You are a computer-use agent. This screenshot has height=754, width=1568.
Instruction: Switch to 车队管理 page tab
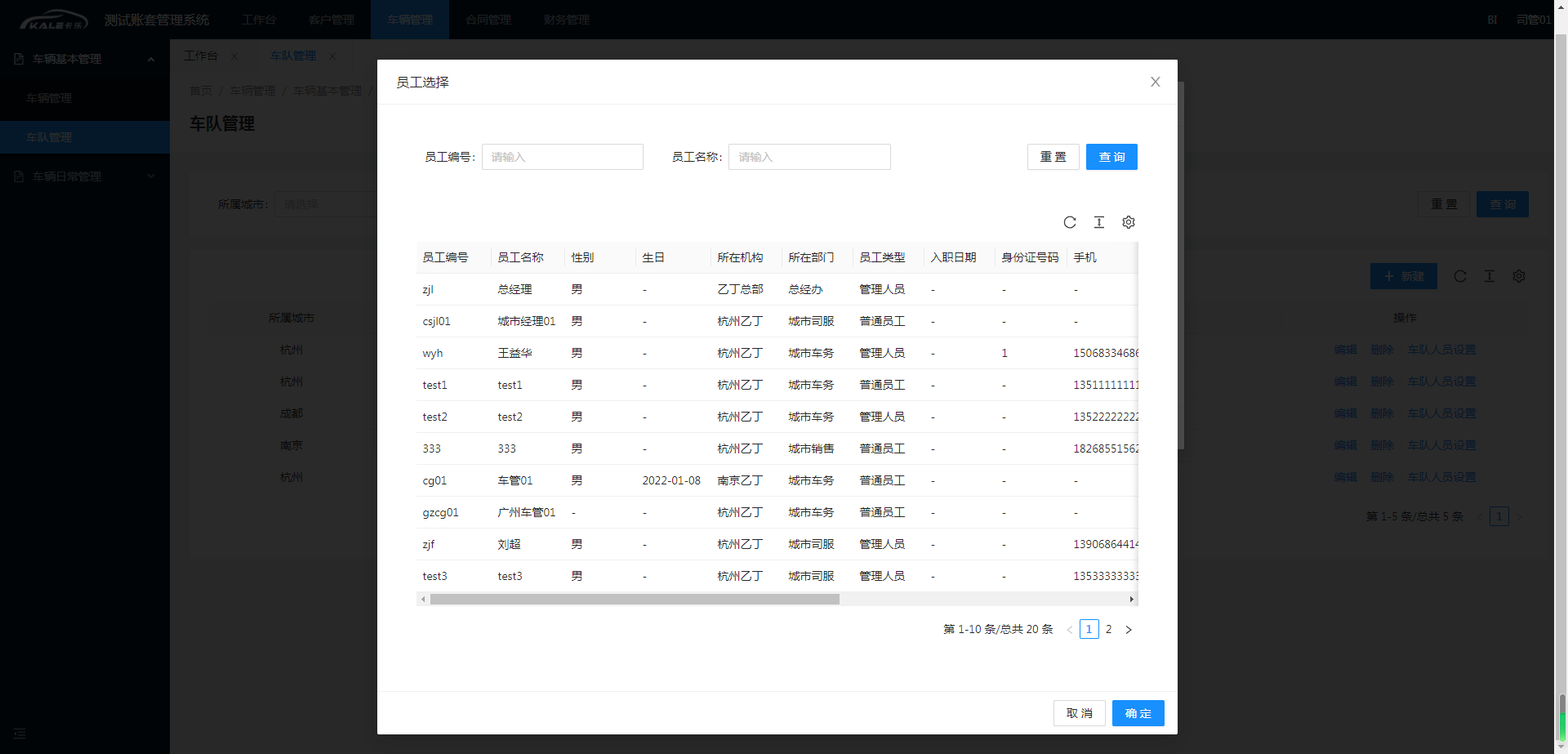pyautogui.click(x=293, y=56)
